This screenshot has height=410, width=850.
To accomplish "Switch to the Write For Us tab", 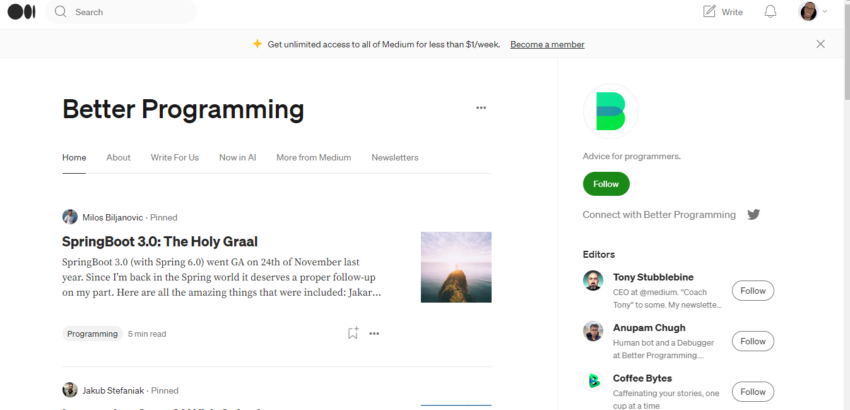I will point(175,158).
